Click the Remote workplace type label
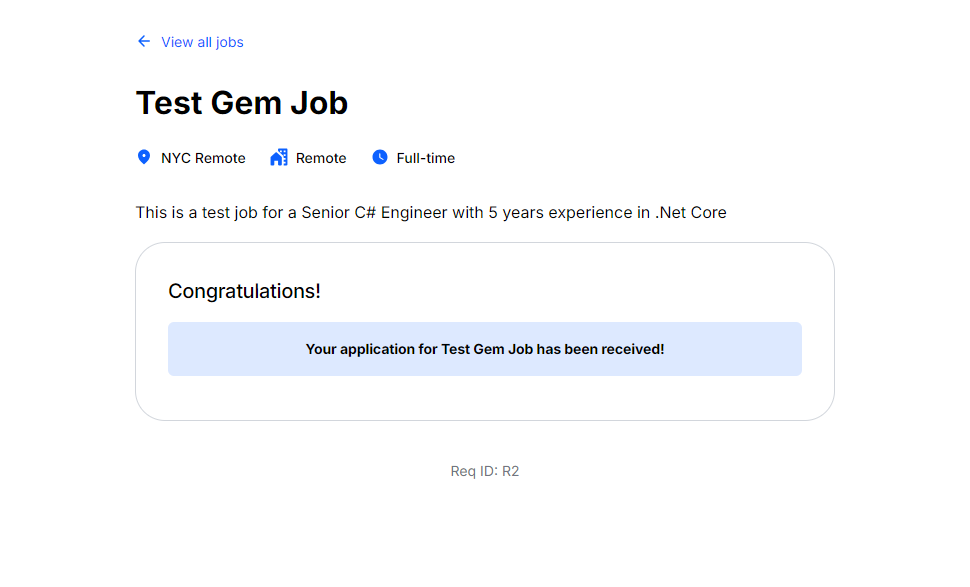This screenshot has width=970, height=587. pos(321,158)
